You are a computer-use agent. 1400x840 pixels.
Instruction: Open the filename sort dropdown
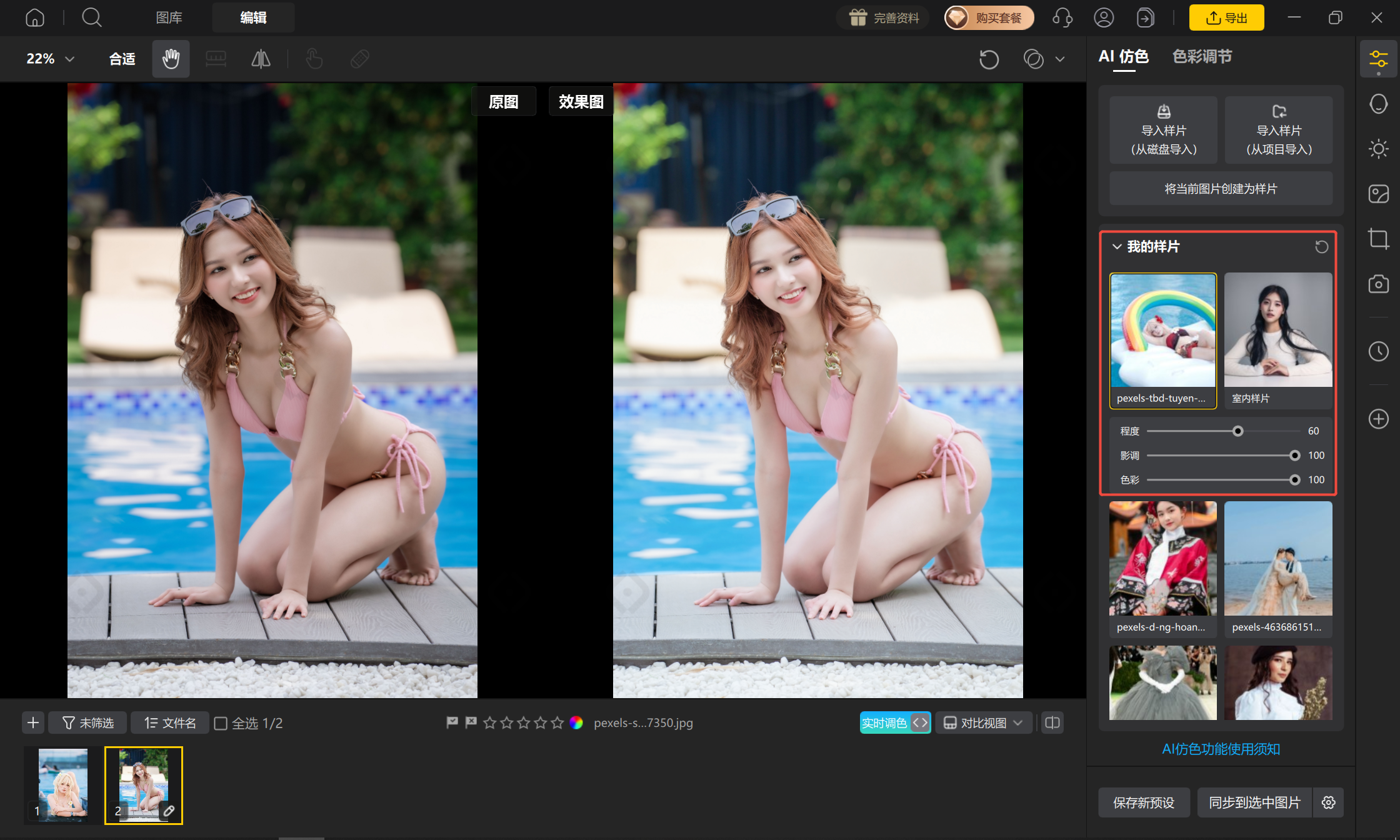170,723
